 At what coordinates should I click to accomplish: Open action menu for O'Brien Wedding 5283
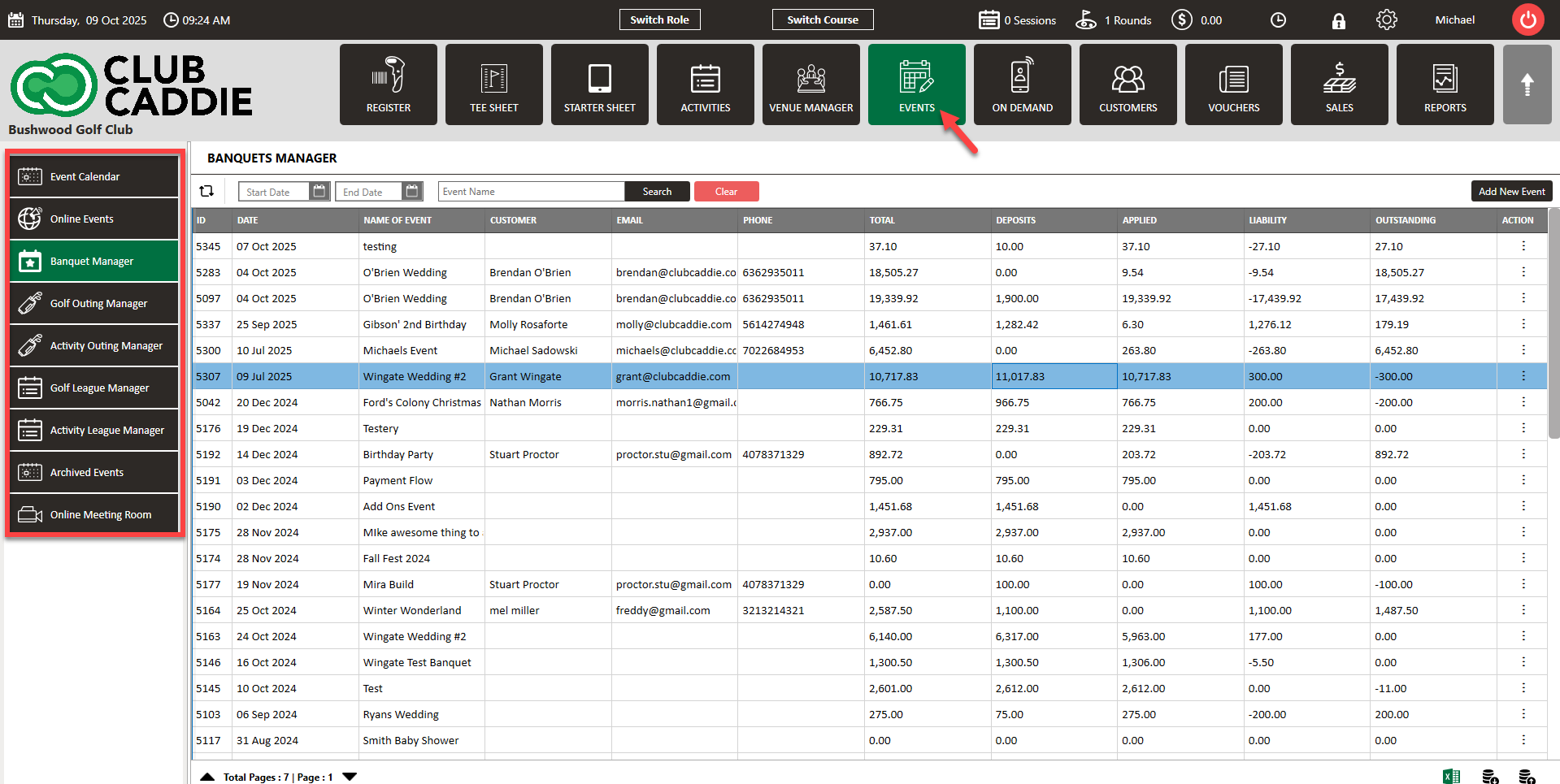click(1523, 272)
